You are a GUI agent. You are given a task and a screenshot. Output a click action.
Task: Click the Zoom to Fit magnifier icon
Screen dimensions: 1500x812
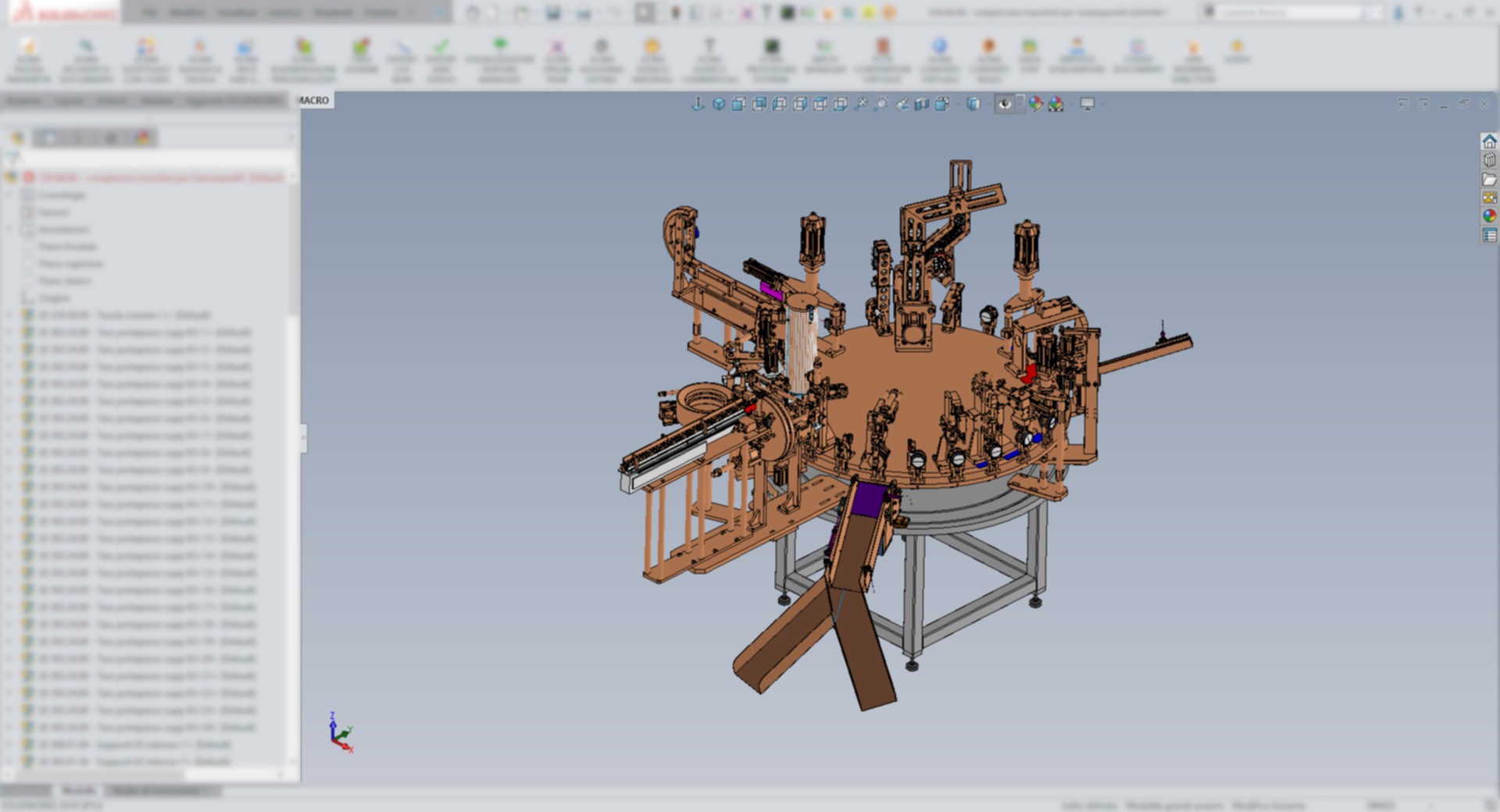(861, 104)
